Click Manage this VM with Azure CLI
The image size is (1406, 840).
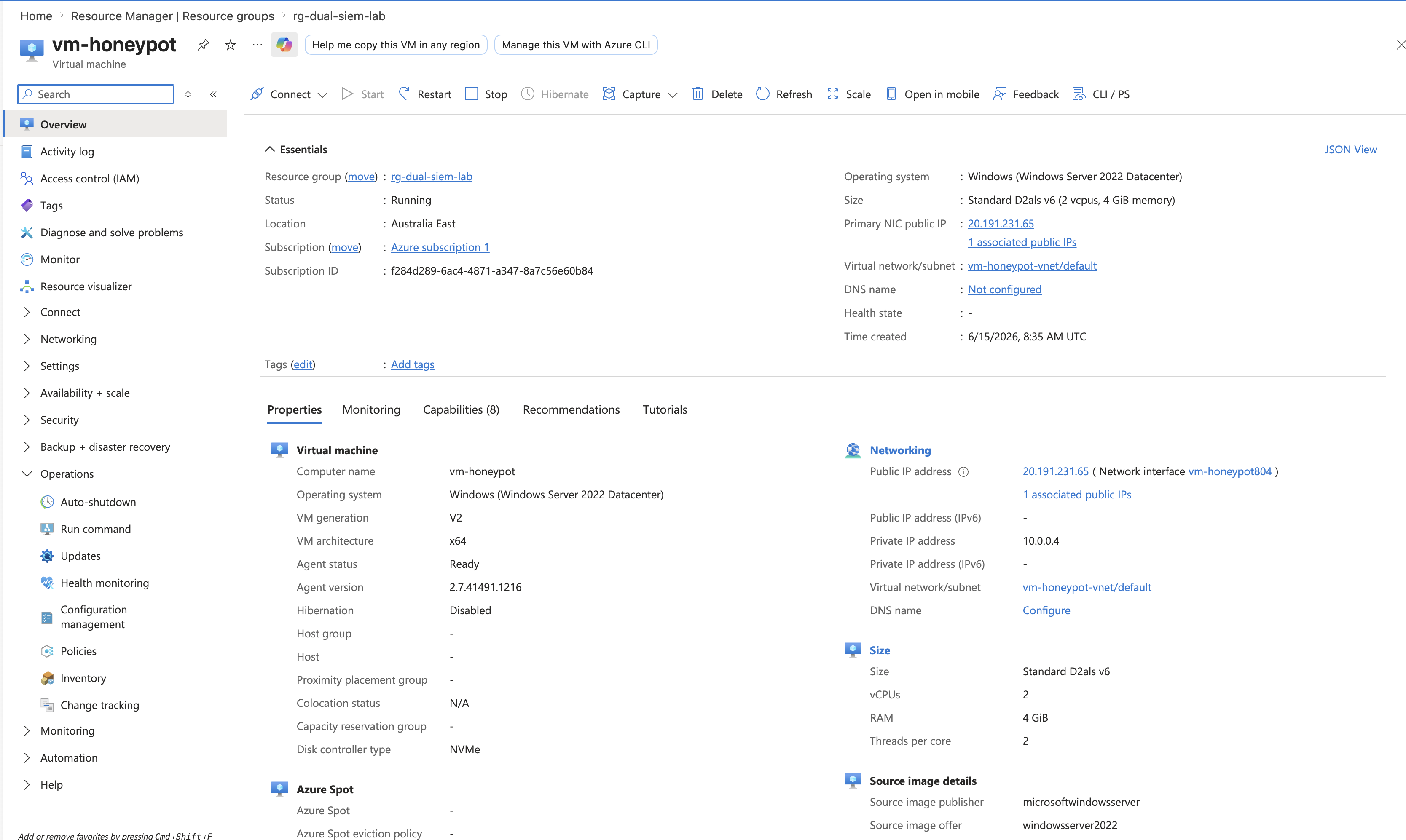(576, 45)
